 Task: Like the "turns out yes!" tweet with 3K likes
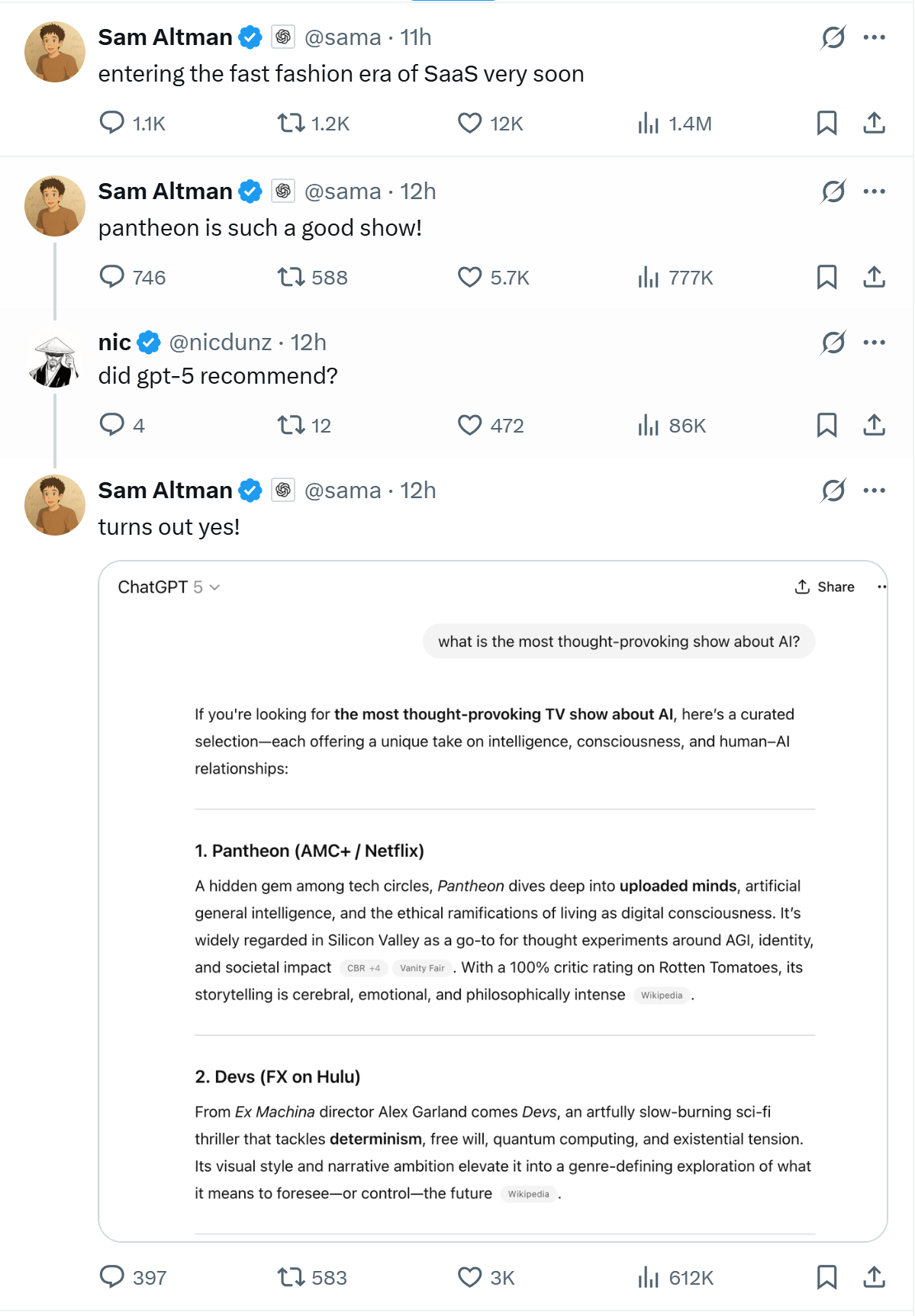(x=469, y=1277)
